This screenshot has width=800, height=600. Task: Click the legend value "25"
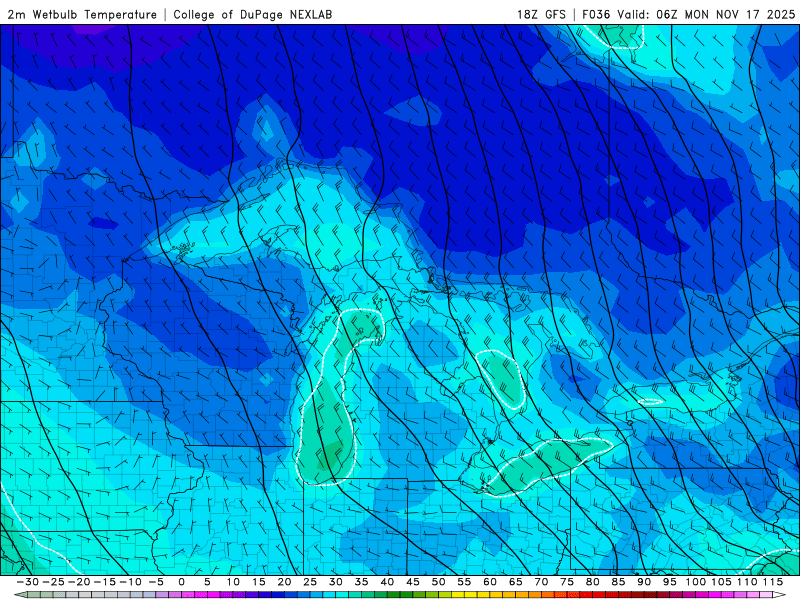click(x=310, y=582)
